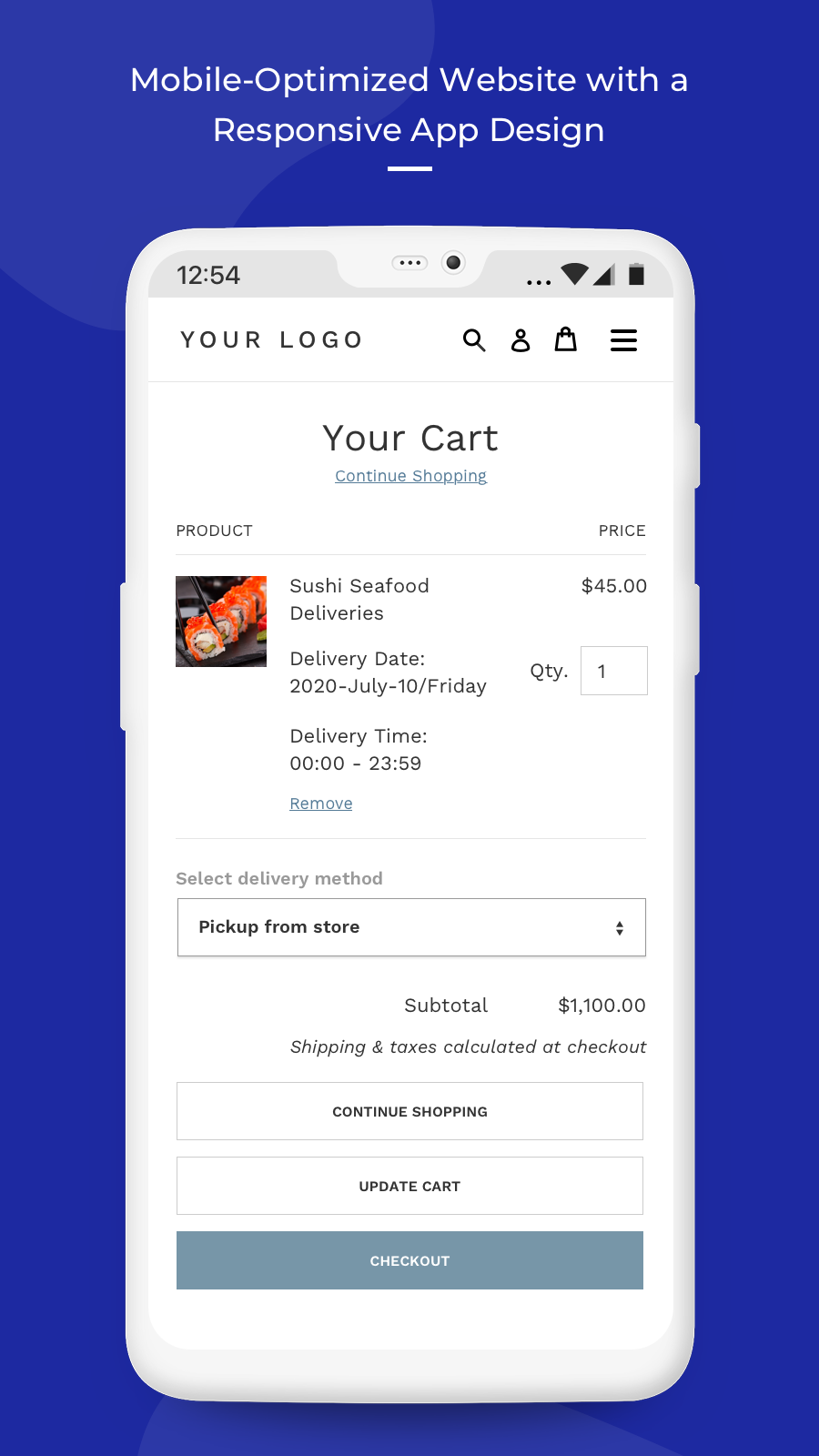Screen dimensions: 819x1456
Task: Open the account profile icon
Action: point(521,340)
